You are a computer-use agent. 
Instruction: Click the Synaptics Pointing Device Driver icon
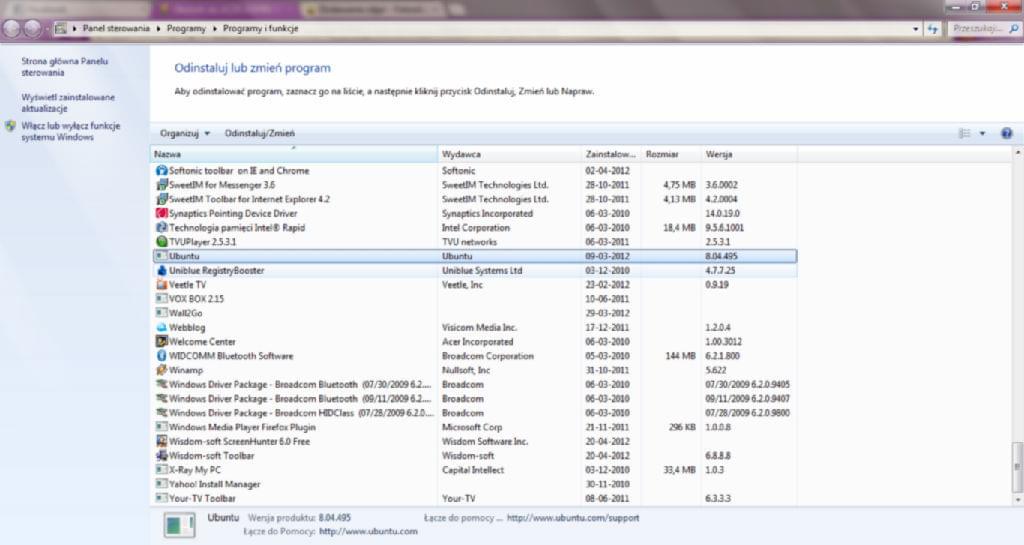point(161,213)
